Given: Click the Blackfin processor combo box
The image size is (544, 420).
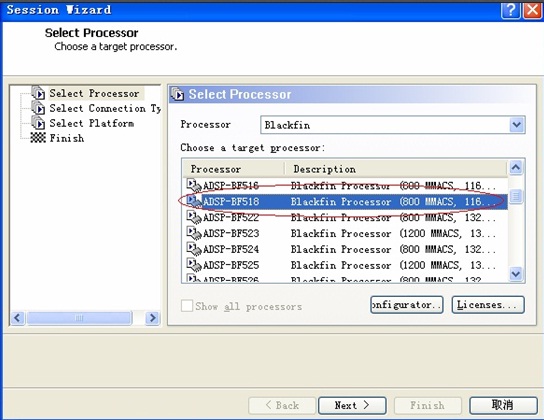Looking at the screenshot, I should pyautogui.click(x=392, y=125).
